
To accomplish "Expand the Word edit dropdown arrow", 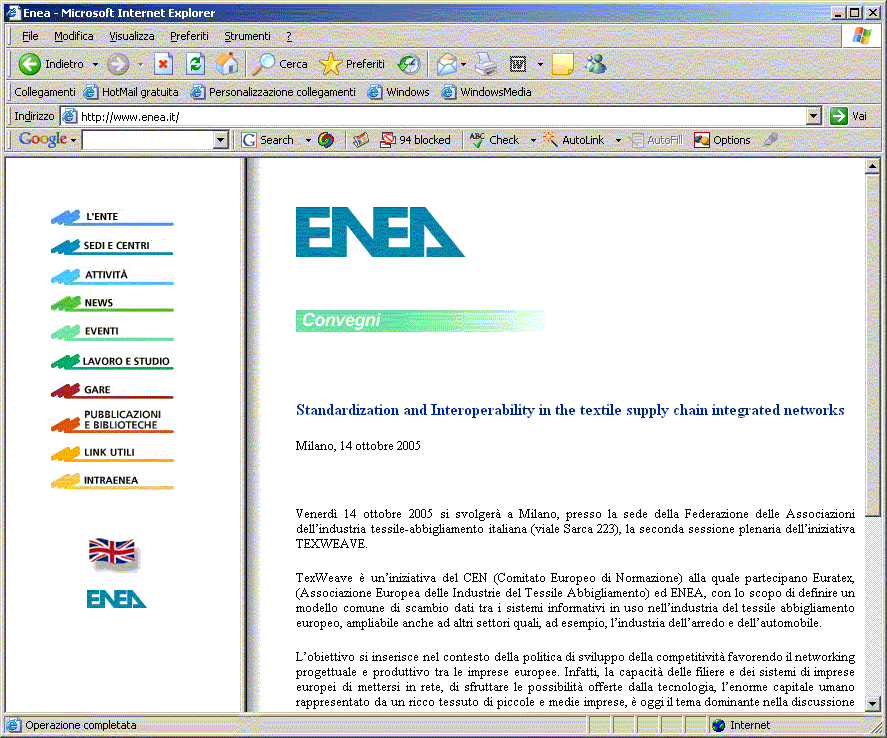I will [x=540, y=64].
